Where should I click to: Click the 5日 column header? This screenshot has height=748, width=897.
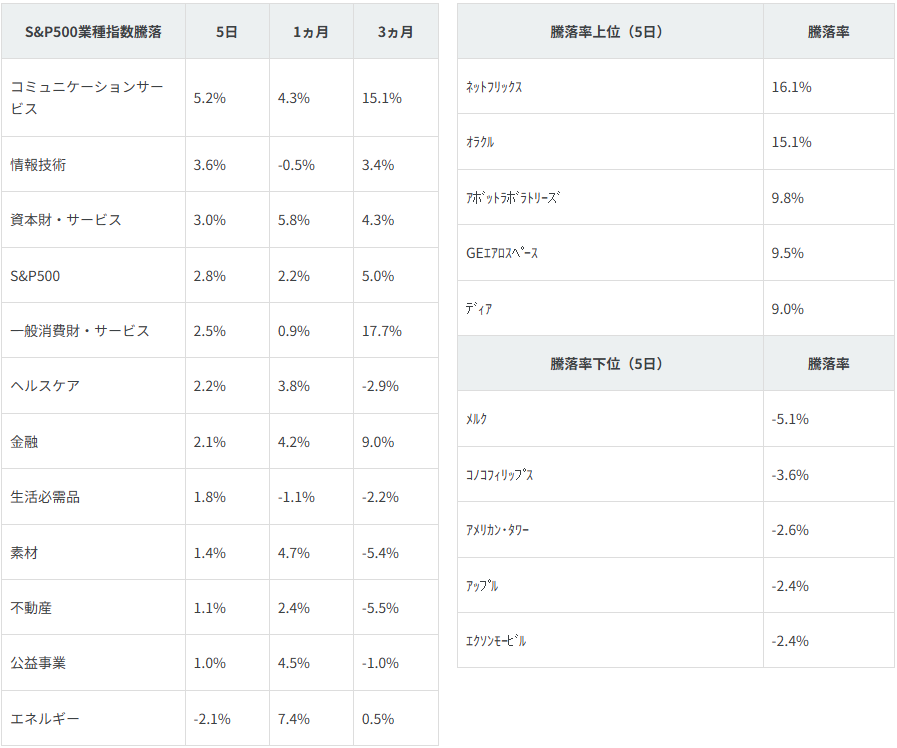(x=227, y=32)
